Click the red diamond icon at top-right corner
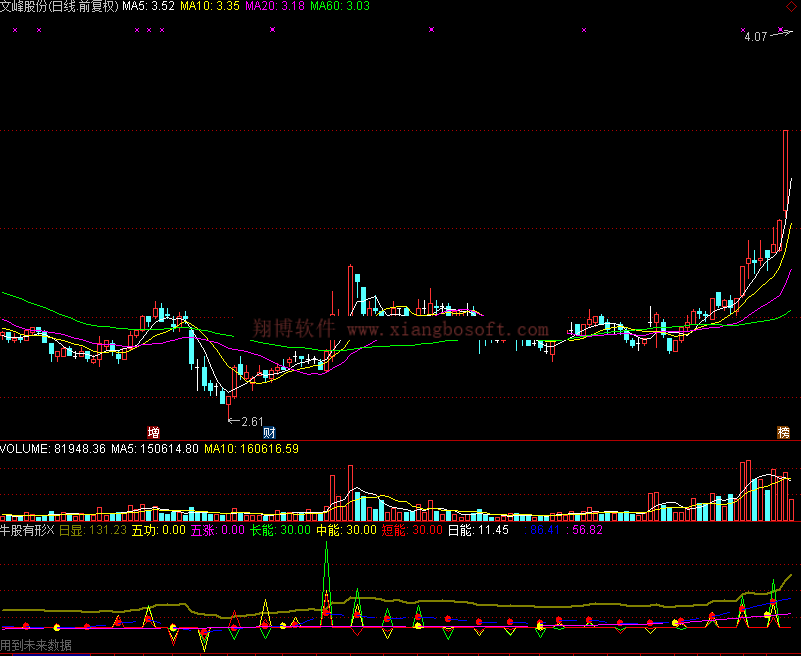The image size is (801, 656). pyautogui.click(x=791, y=6)
